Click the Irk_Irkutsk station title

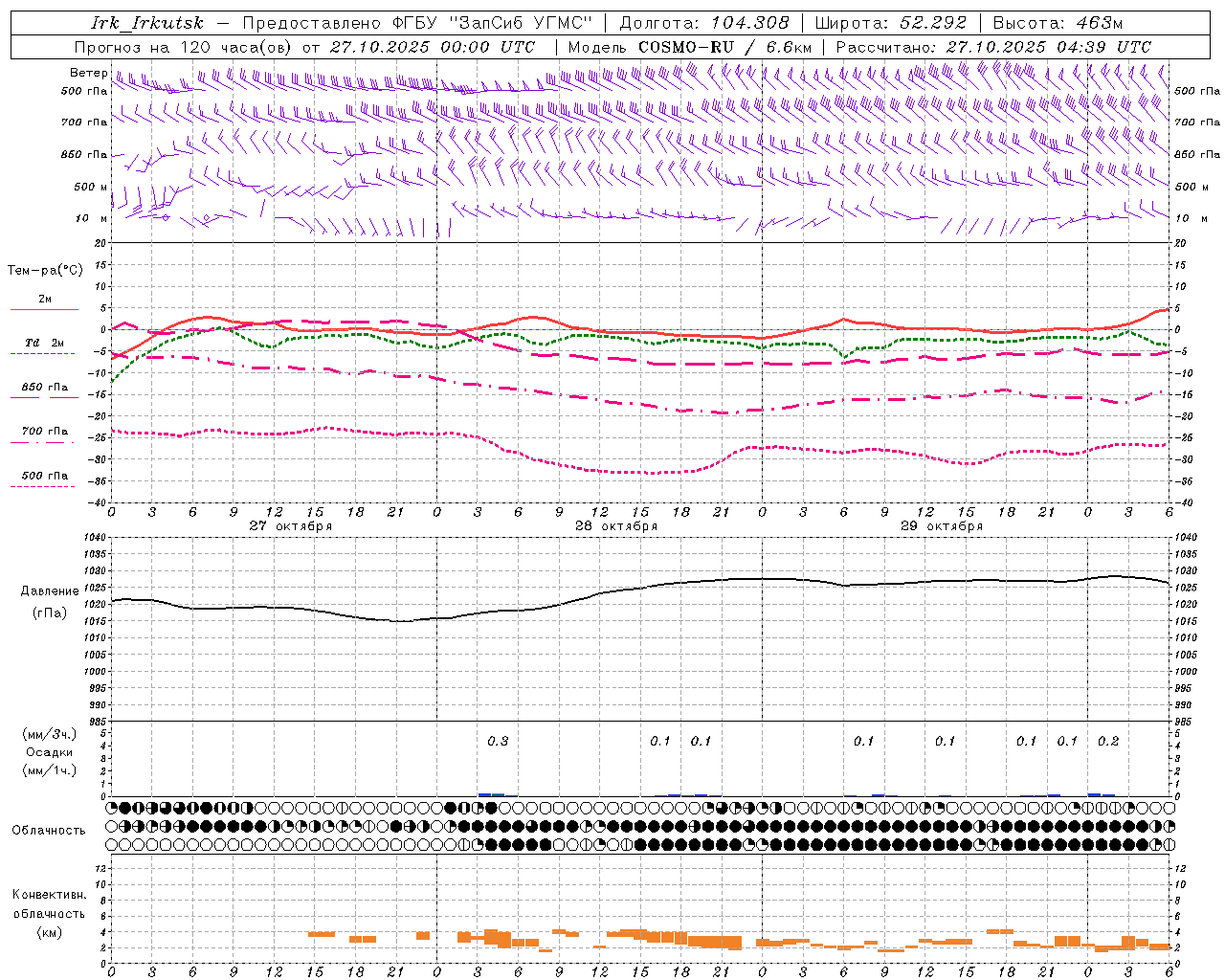(x=147, y=23)
